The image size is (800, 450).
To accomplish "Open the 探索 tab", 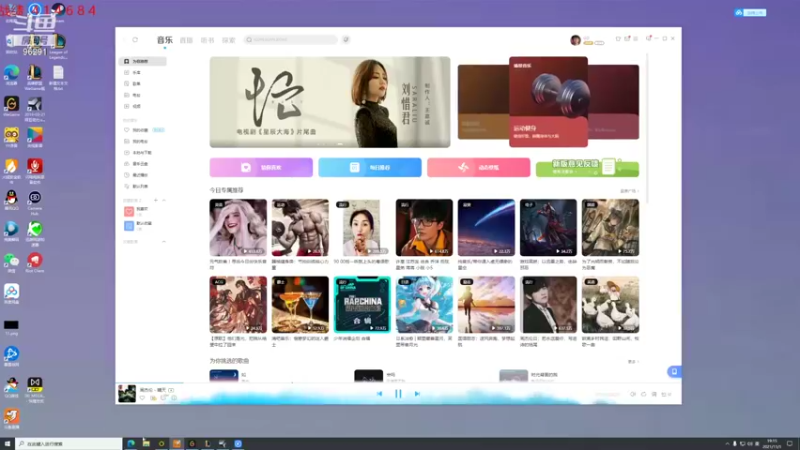I will point(229,40).
